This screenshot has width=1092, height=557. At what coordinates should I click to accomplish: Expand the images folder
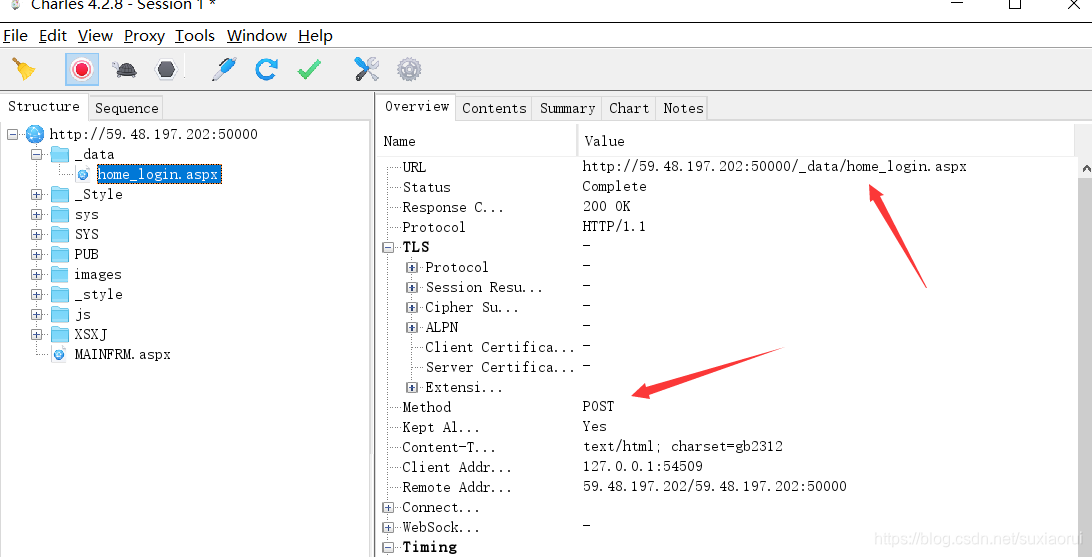pyautogui.click(x=36, y=274)
